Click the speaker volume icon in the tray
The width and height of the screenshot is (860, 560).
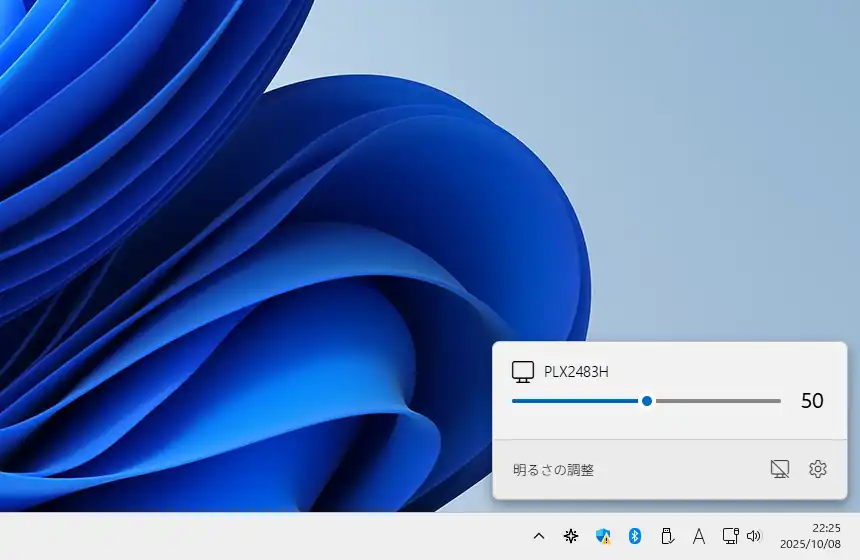pyautogui.click(x=754, y=536)
